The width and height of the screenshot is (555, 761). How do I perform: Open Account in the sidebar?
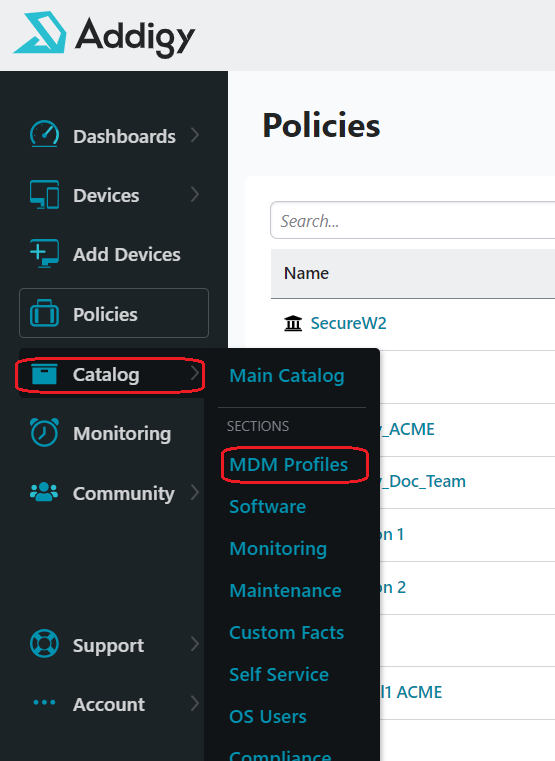pos(114,704)
